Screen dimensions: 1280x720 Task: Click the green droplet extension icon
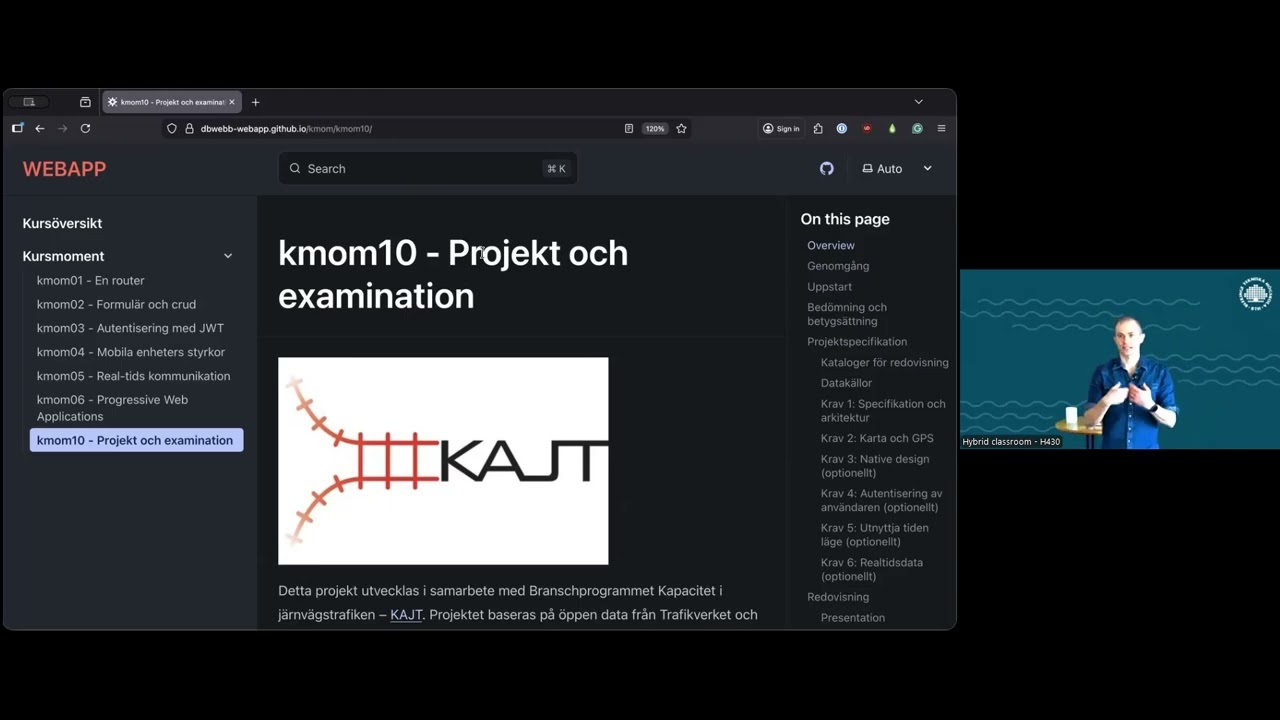(892, 128)
